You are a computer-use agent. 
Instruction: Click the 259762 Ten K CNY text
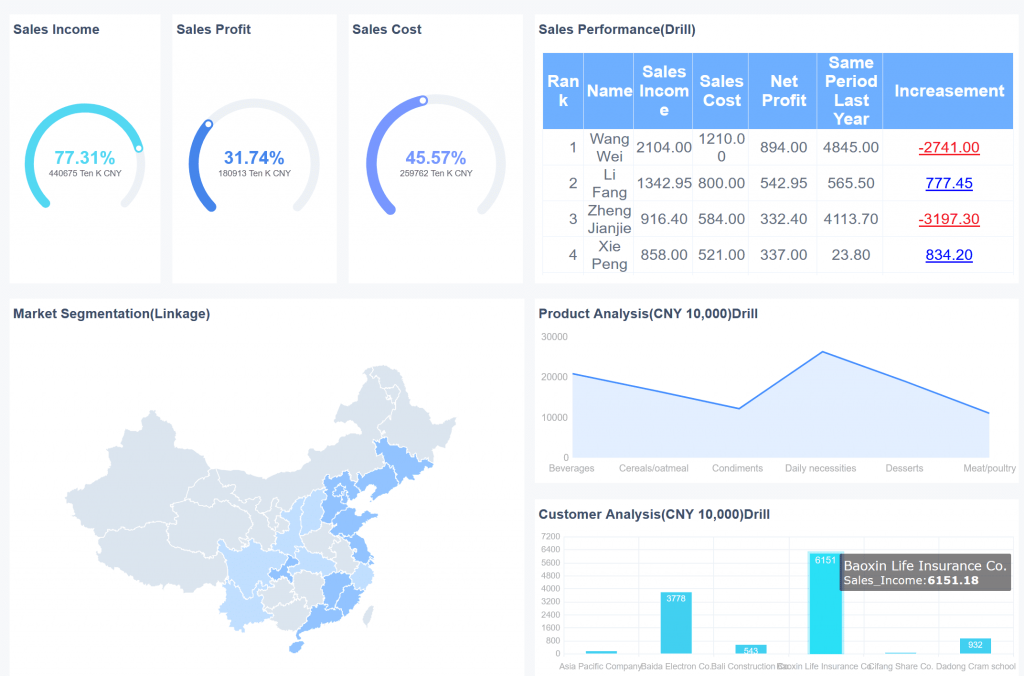[436, 173]
